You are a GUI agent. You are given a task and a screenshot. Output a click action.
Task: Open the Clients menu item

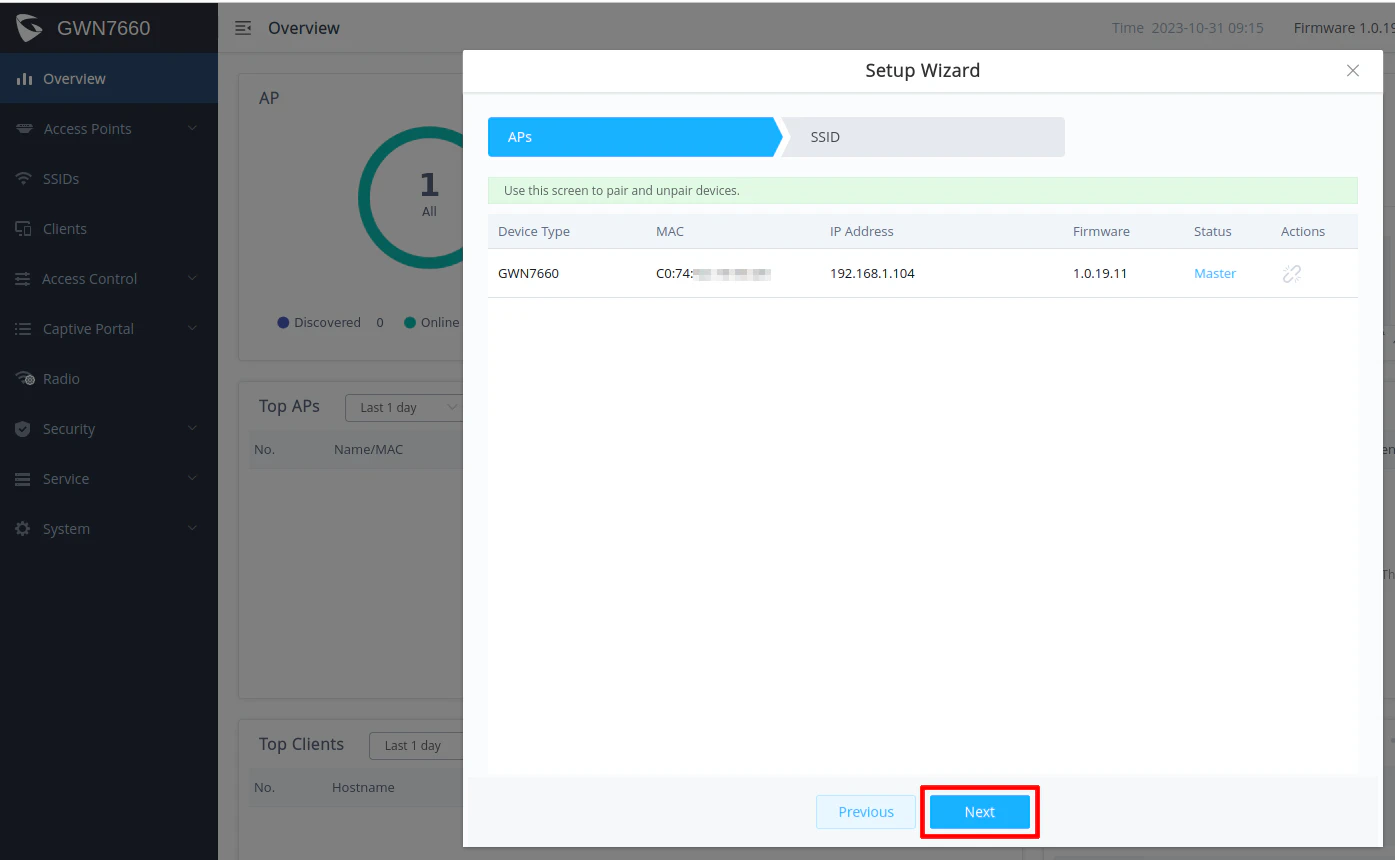click(109, 229)
